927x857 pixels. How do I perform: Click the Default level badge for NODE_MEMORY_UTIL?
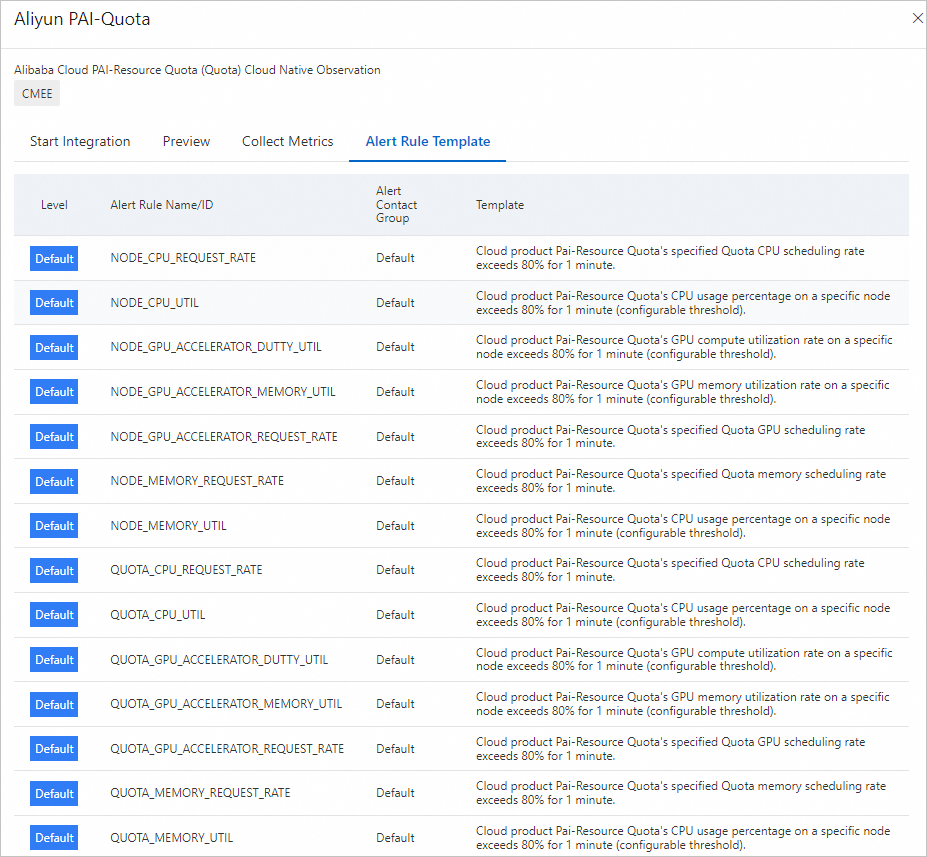(x=54, y=526)
